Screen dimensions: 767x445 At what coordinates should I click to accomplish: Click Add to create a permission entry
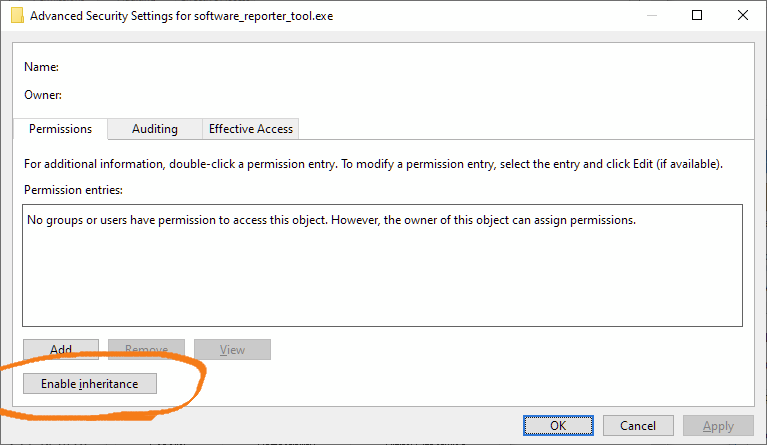(x=61, y=349)
